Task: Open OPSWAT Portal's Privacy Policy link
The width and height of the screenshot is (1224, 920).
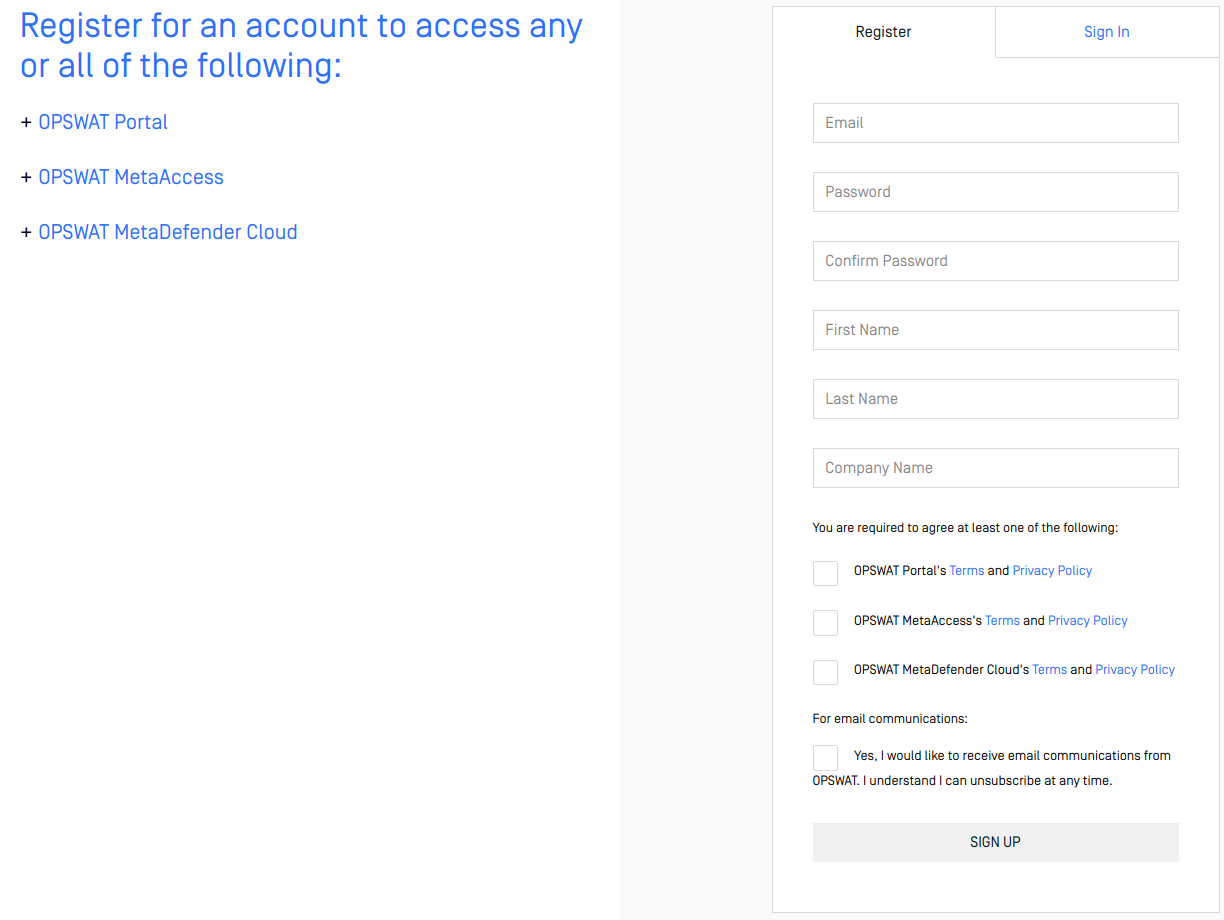Action: click(x=1052, y=571)
